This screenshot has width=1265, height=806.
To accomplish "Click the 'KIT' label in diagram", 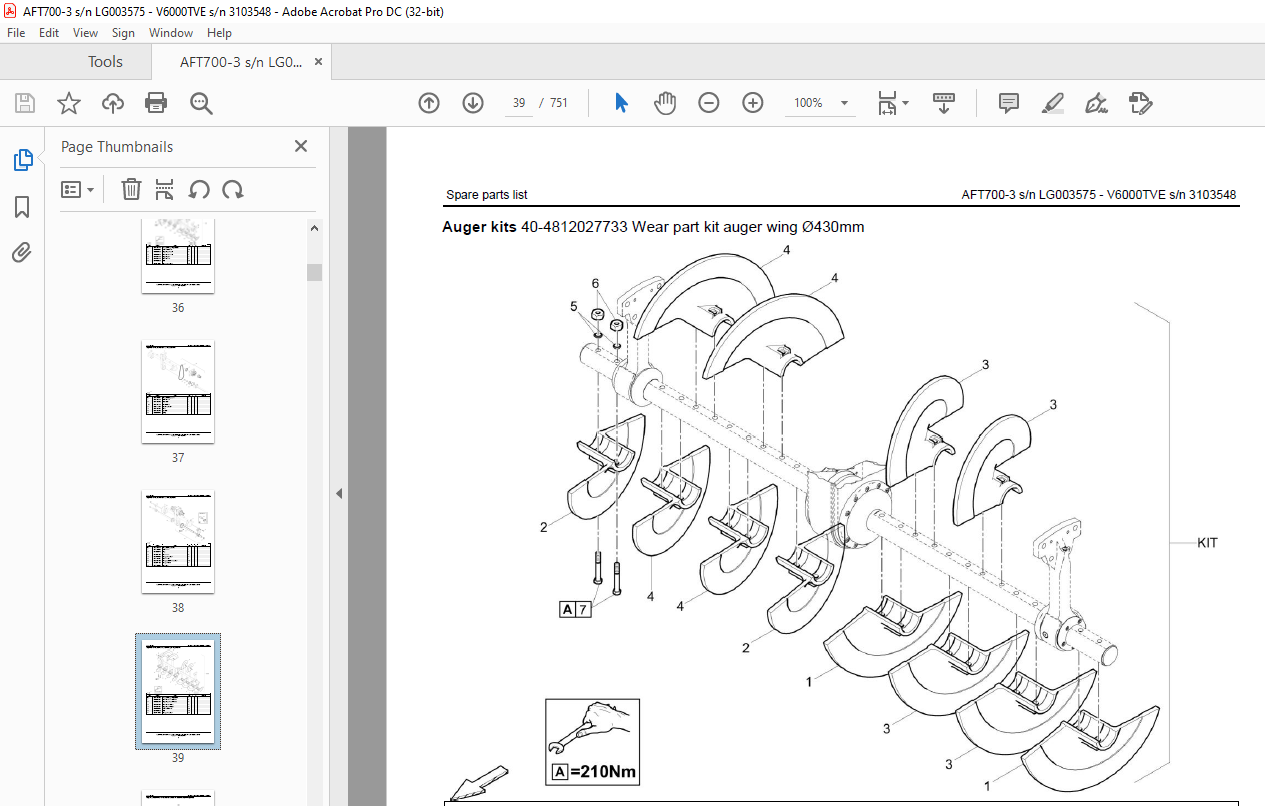I will [x=1208, y=543].
